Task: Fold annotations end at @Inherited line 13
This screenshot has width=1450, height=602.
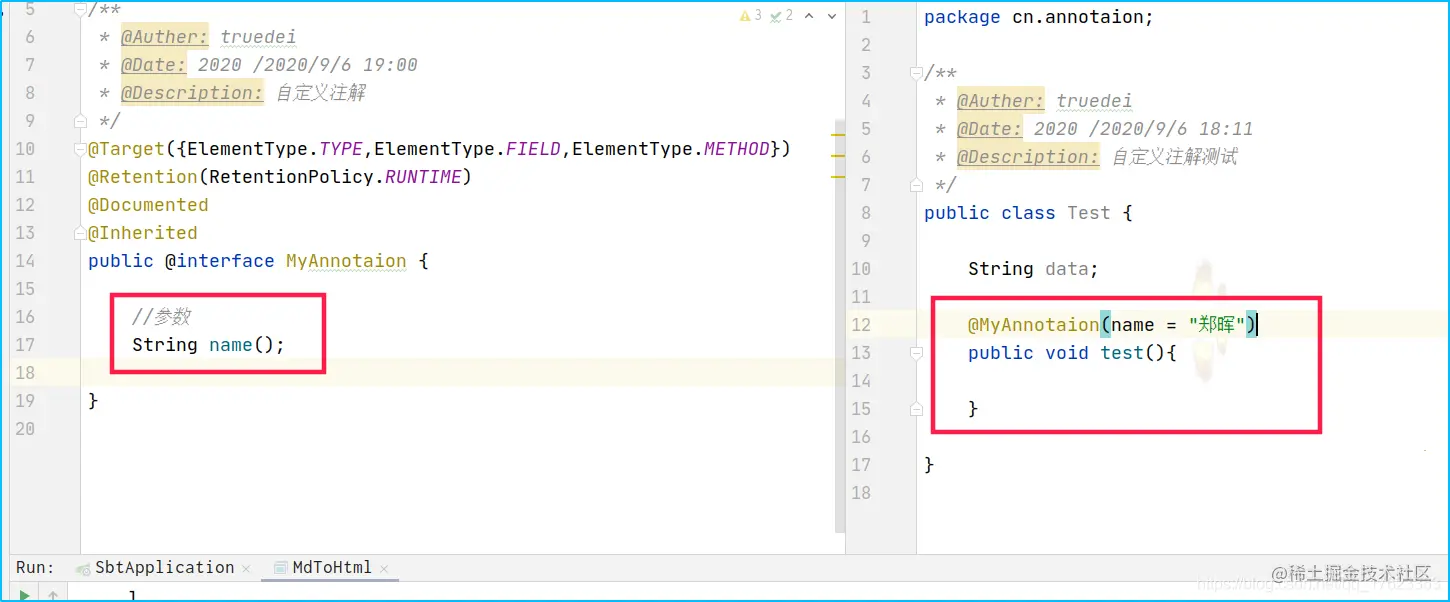Action: pyautogui.click(x=80, y=233)
